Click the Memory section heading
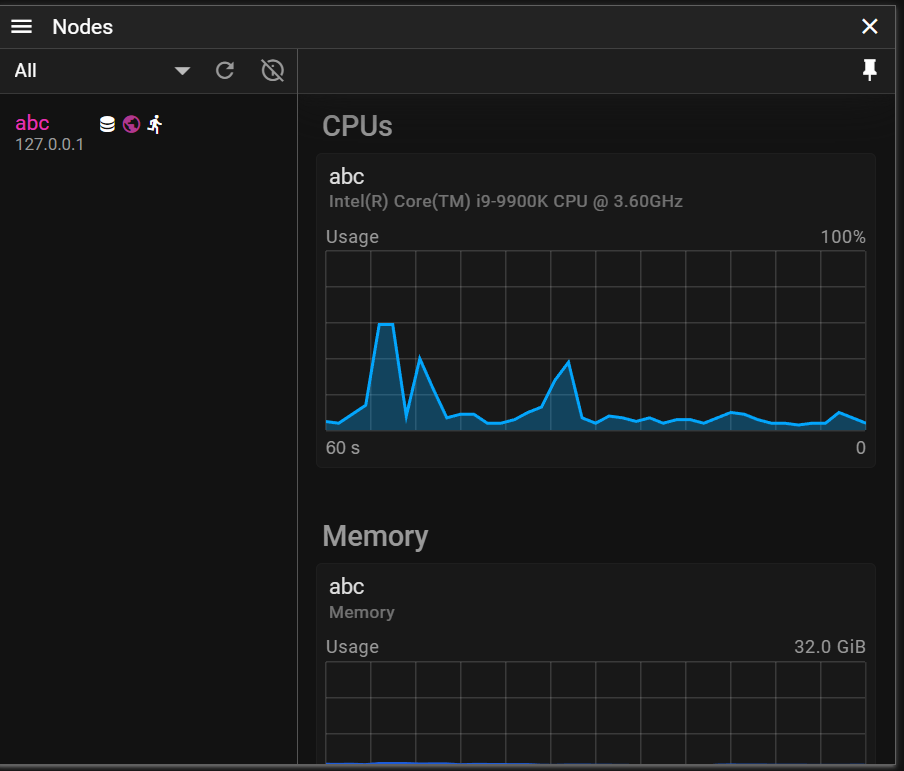 point(375,536)
